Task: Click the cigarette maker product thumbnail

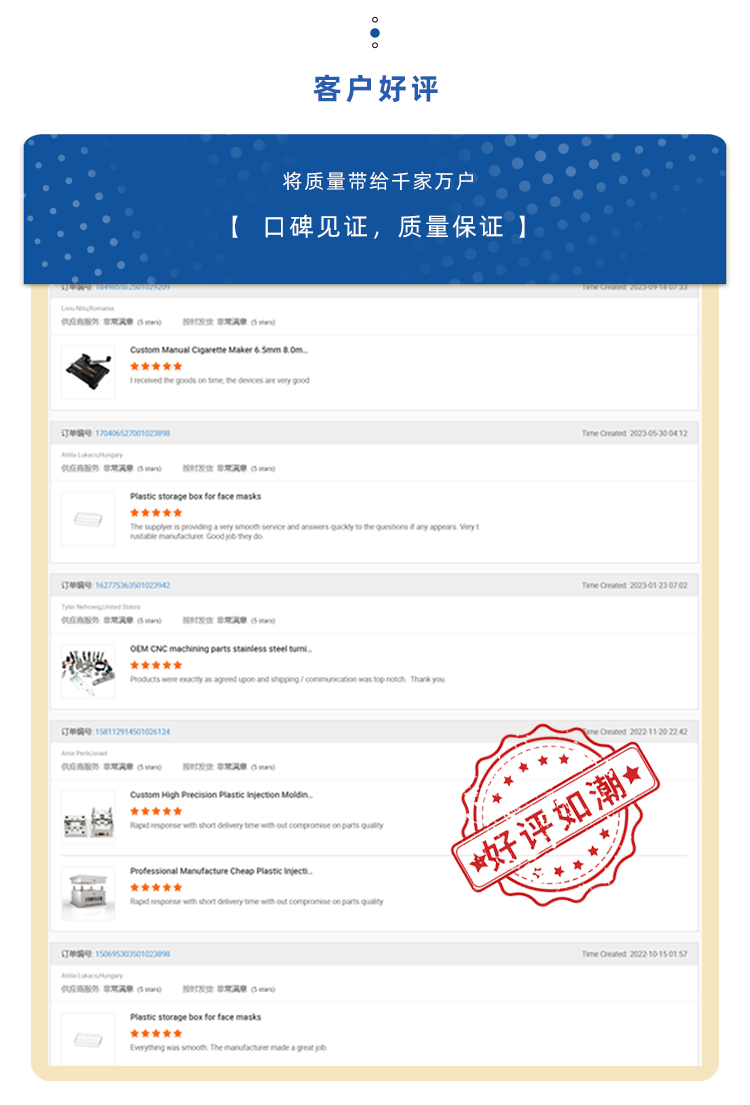Action: (88, 372)
